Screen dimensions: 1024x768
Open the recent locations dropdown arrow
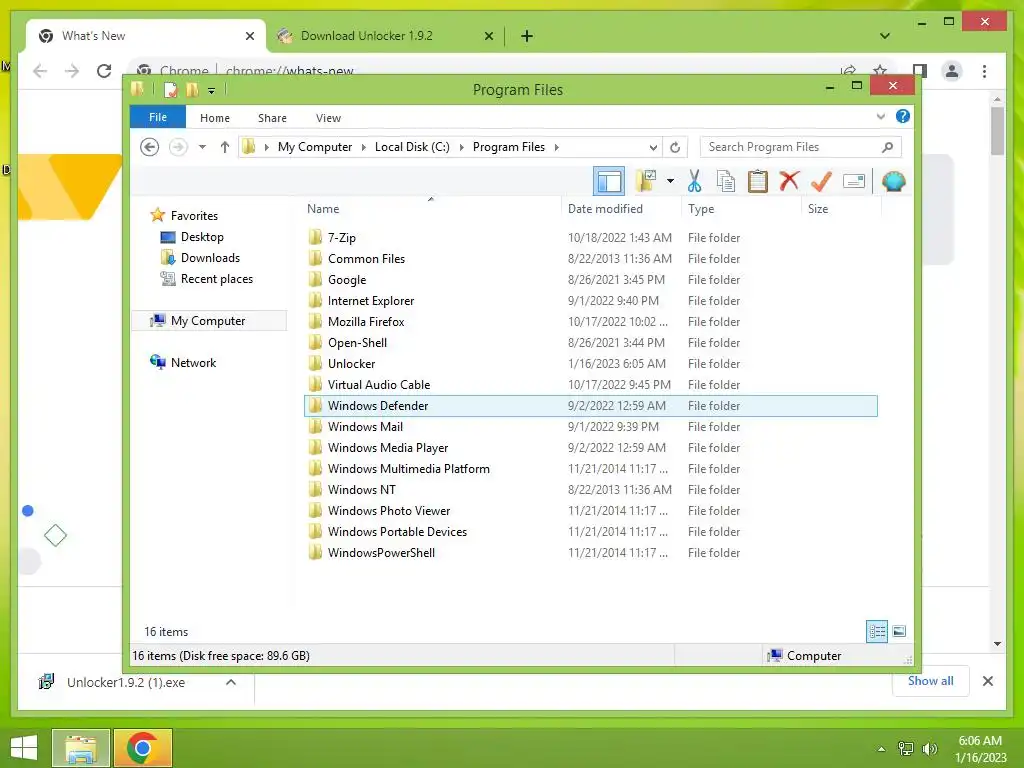(x=202, y=147)
